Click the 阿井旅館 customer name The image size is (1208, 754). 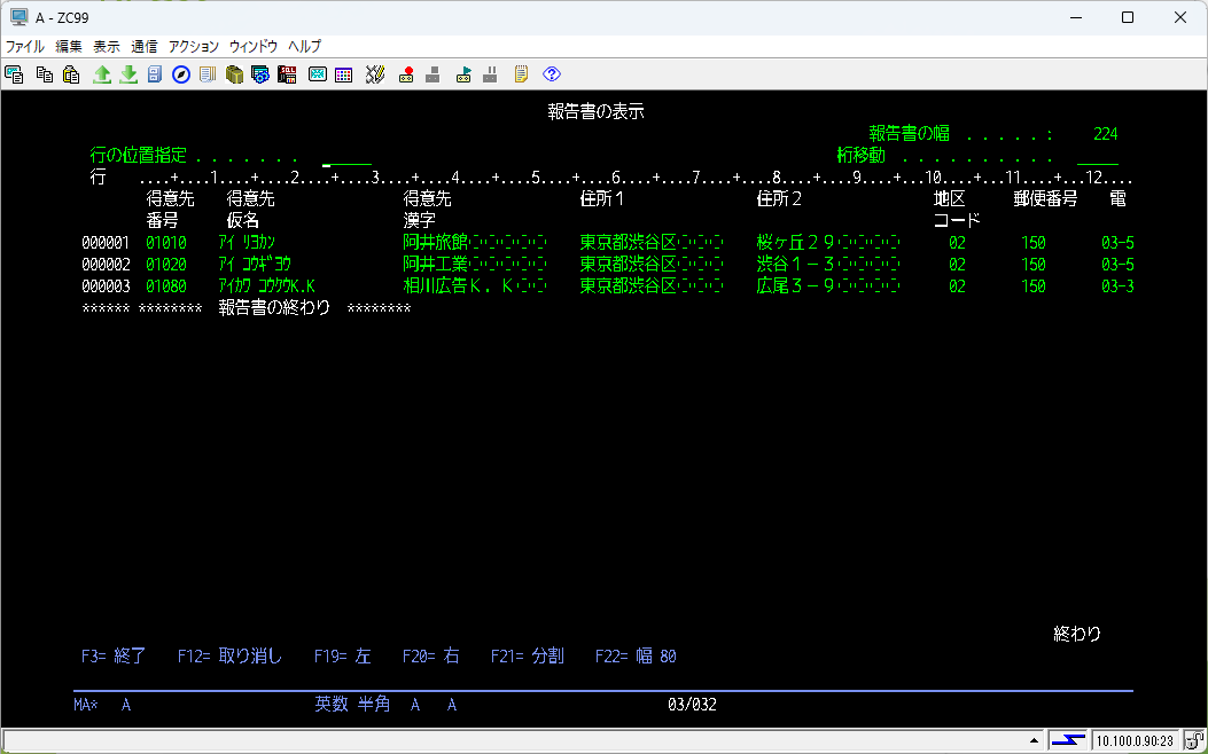(x=435, y=242)
